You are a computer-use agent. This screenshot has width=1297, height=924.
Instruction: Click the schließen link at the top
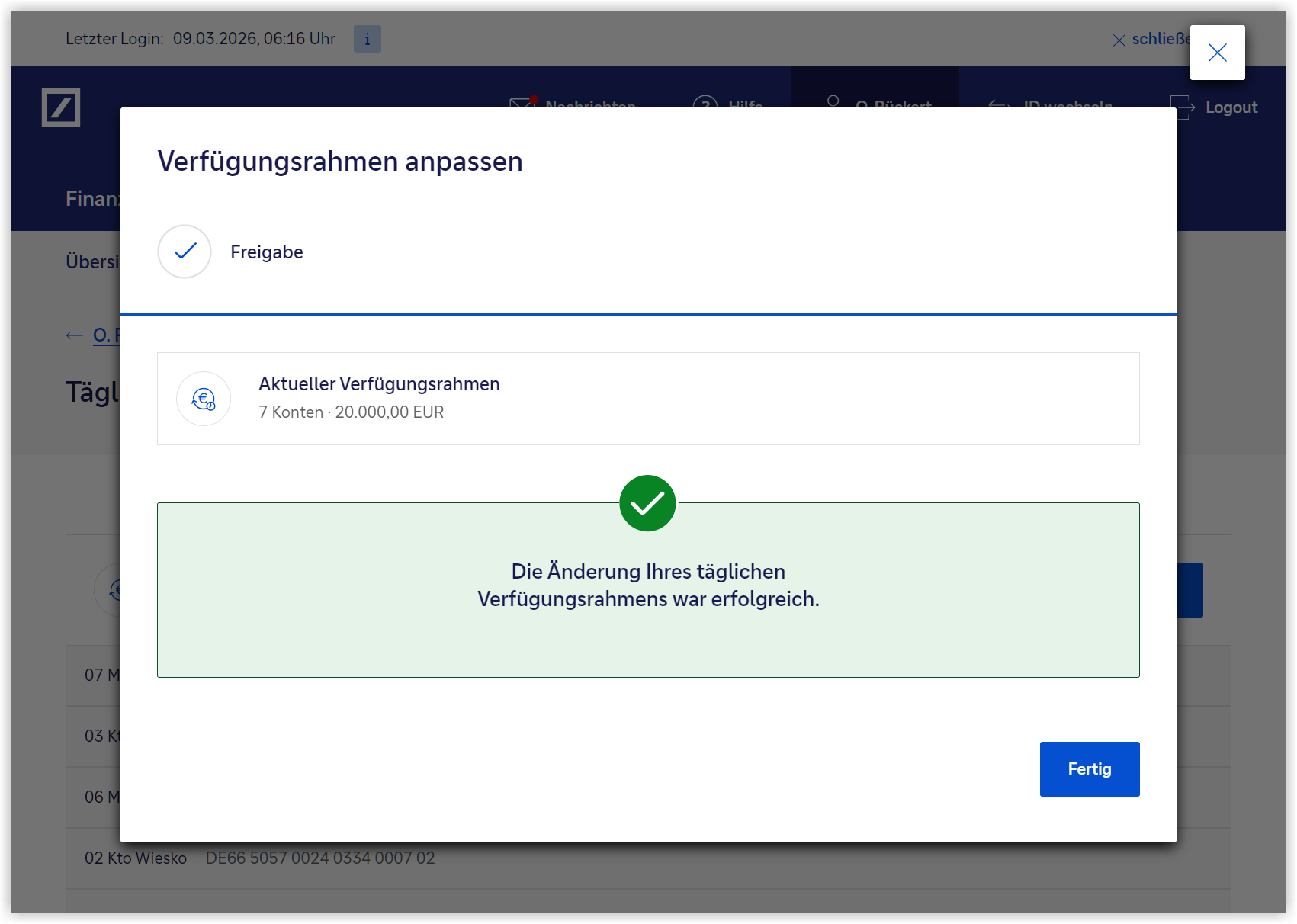coord(1151,39)
